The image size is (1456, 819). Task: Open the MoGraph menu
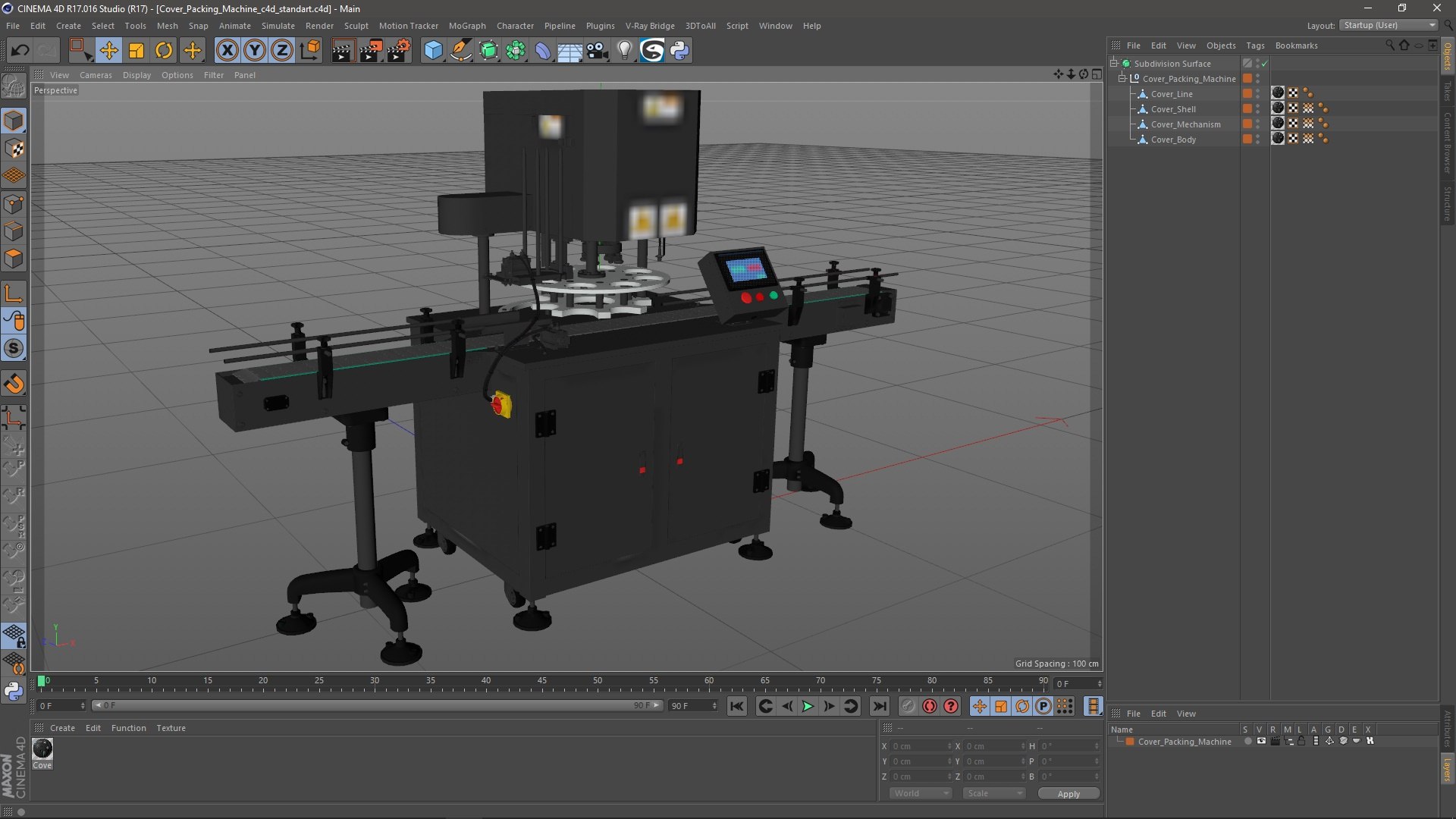tap(466, 26)
